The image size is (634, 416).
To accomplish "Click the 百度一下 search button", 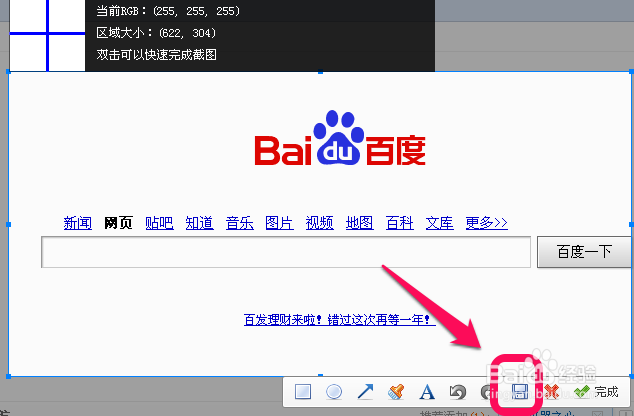I will (584, 252).
